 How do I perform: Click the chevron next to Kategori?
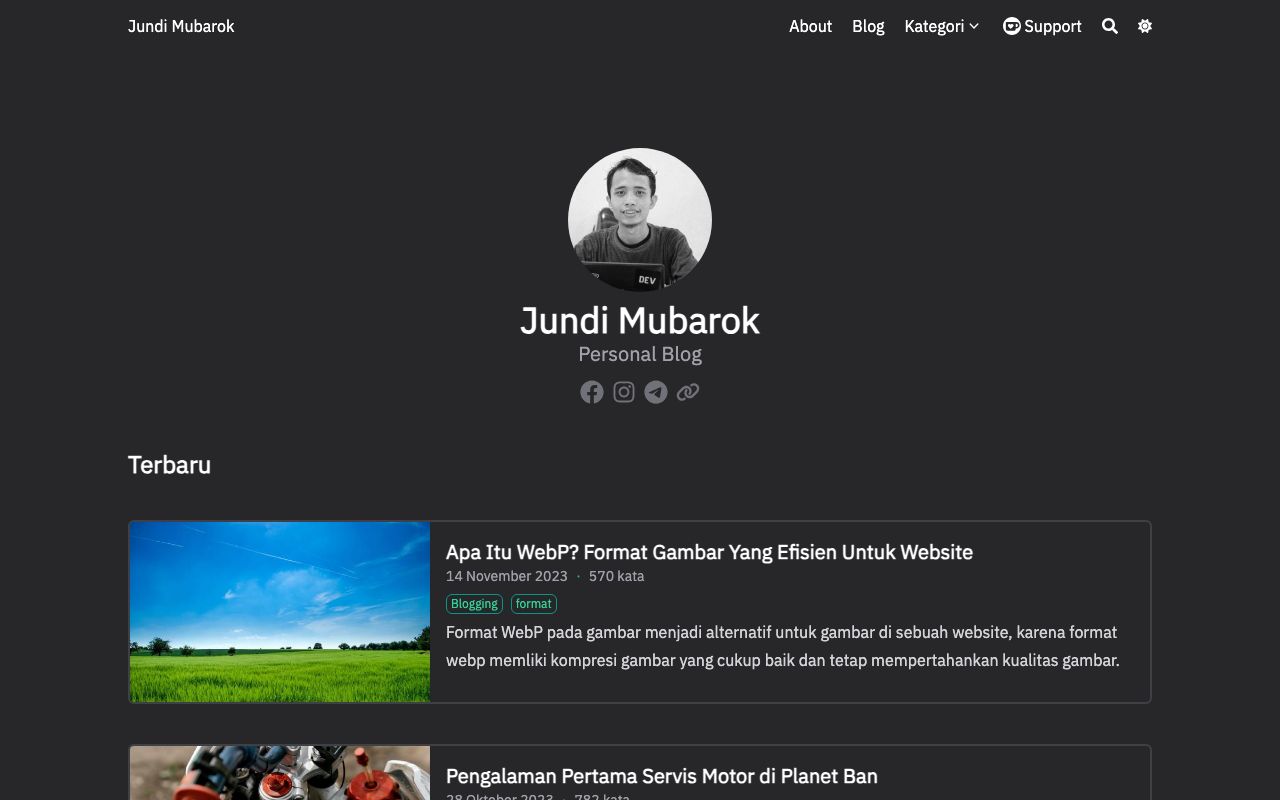(974, 26)
